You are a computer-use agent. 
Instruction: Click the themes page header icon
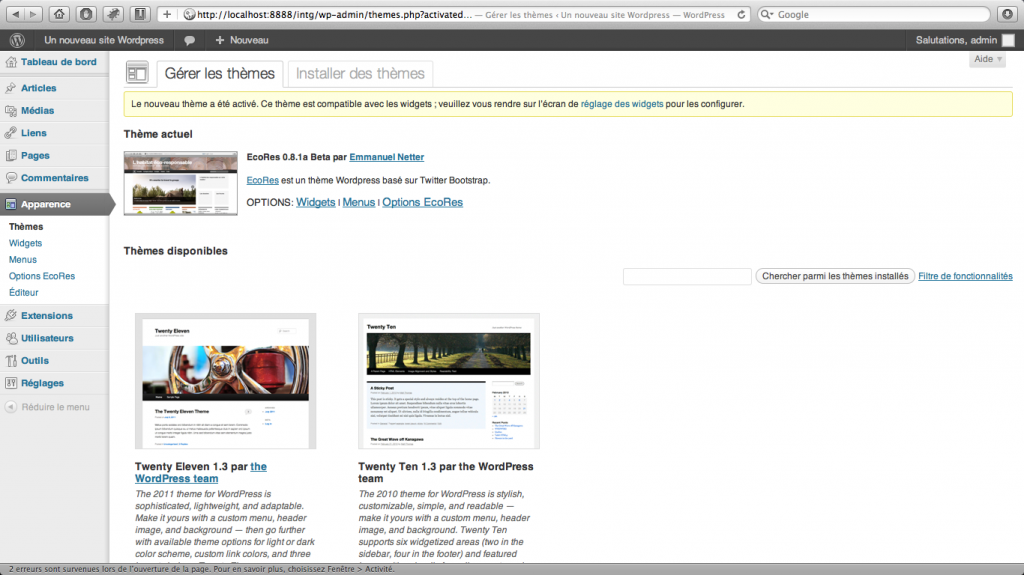click(137, 73)
